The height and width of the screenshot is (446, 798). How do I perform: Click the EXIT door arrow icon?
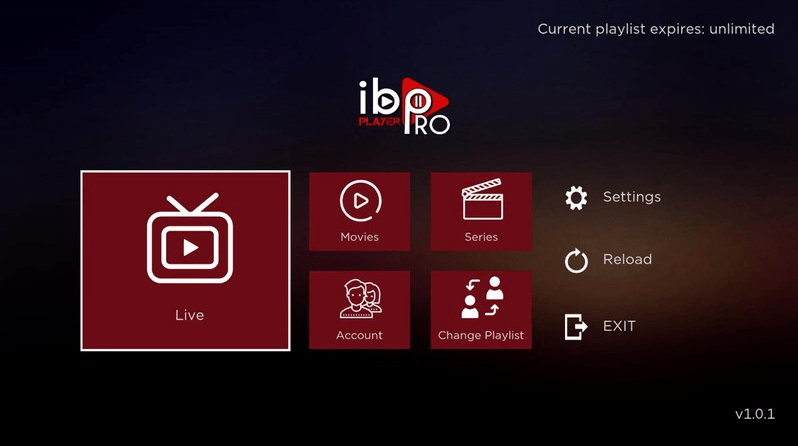[x=576, y=326]
